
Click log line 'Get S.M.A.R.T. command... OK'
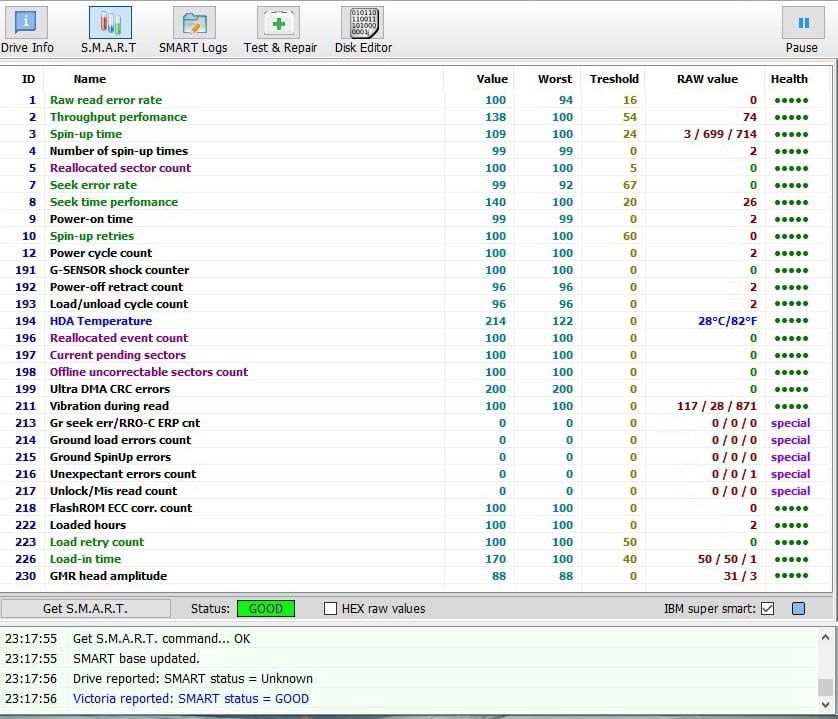(161, 639)
